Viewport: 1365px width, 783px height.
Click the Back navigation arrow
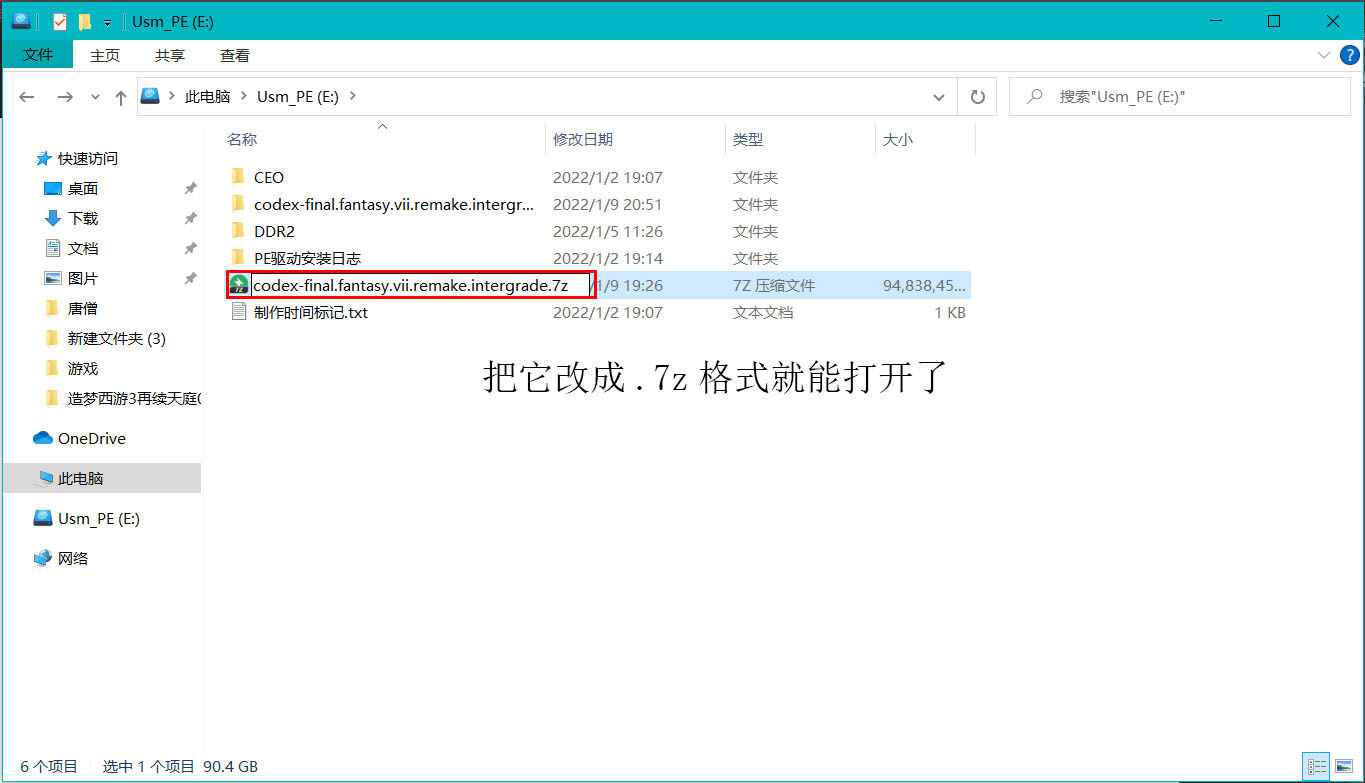(27, 97)
